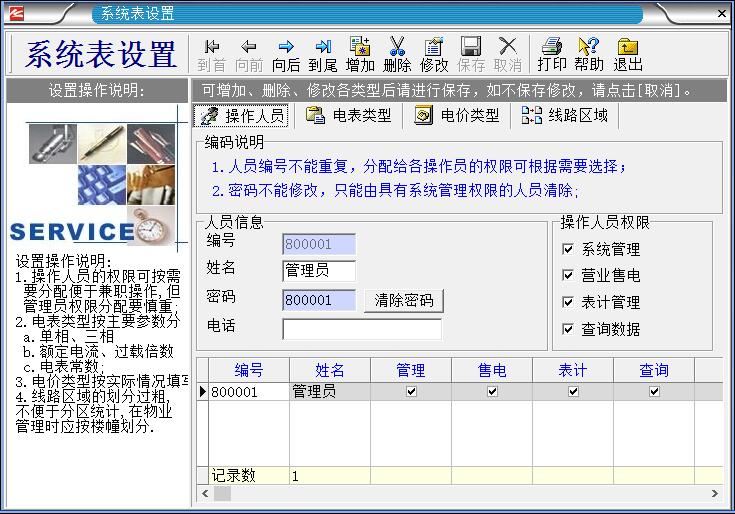Click the 删除 scissors delete icon
The width and height of the screenshot is (735, 514).
[397, 54]
